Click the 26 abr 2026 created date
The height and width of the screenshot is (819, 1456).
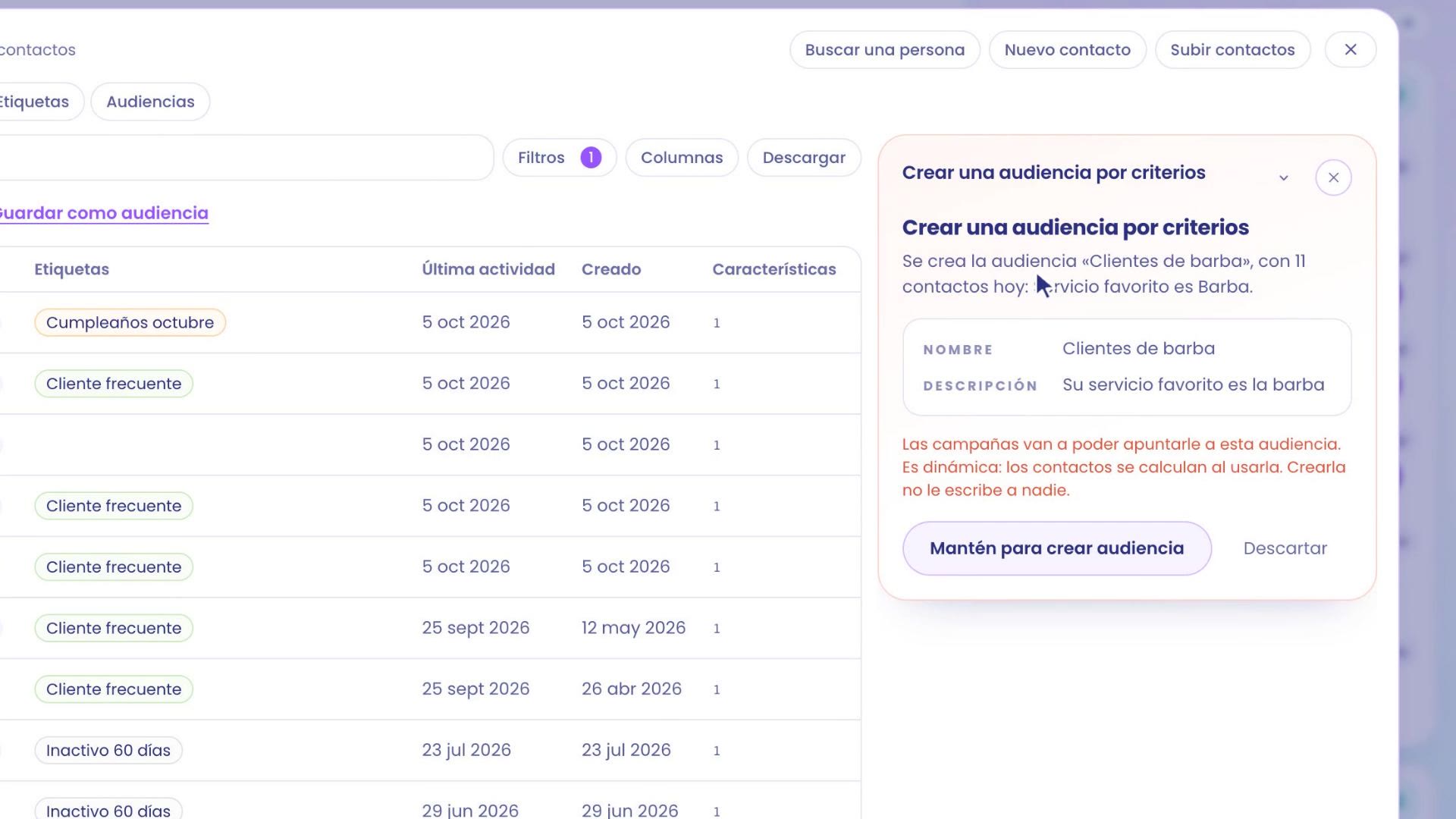point(632,689)
